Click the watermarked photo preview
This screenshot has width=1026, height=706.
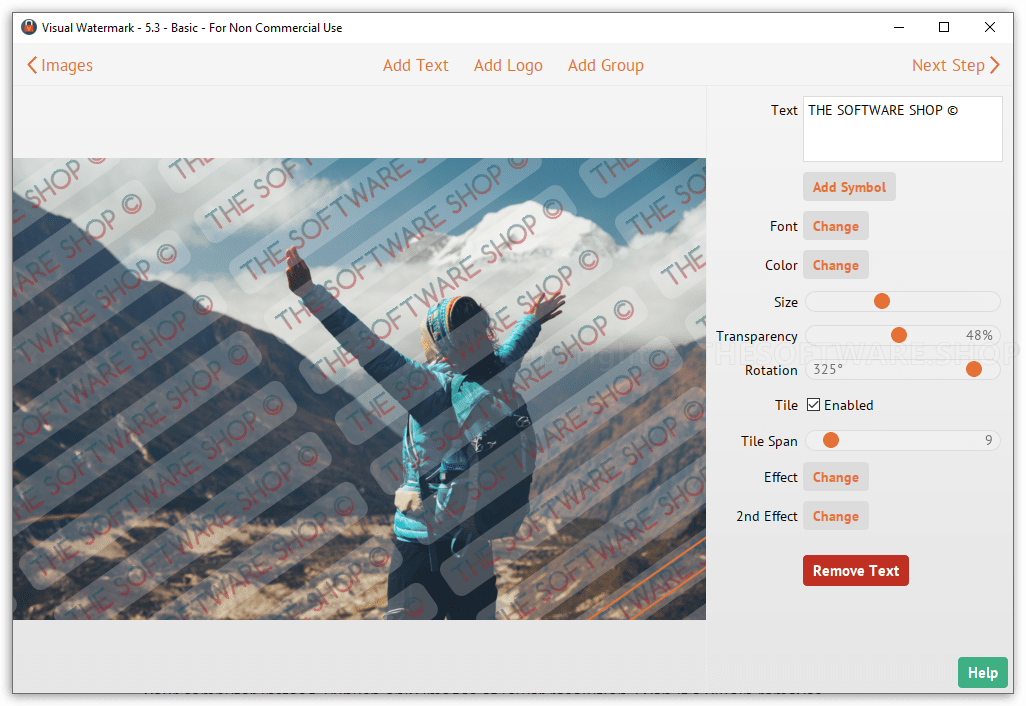pos(359,388)
